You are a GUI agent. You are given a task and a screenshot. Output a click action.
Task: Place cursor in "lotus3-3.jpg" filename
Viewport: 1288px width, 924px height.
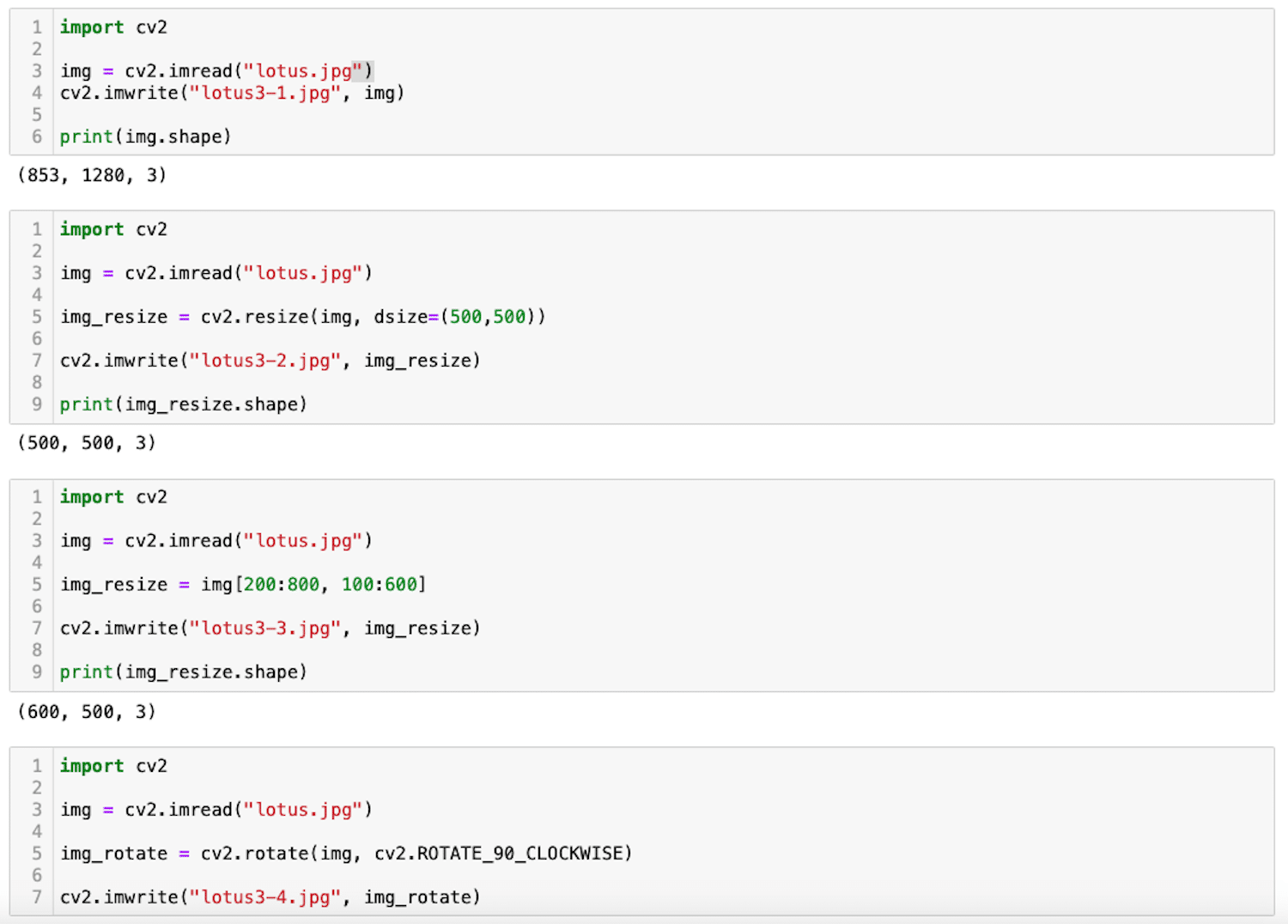tap(264, 629)
